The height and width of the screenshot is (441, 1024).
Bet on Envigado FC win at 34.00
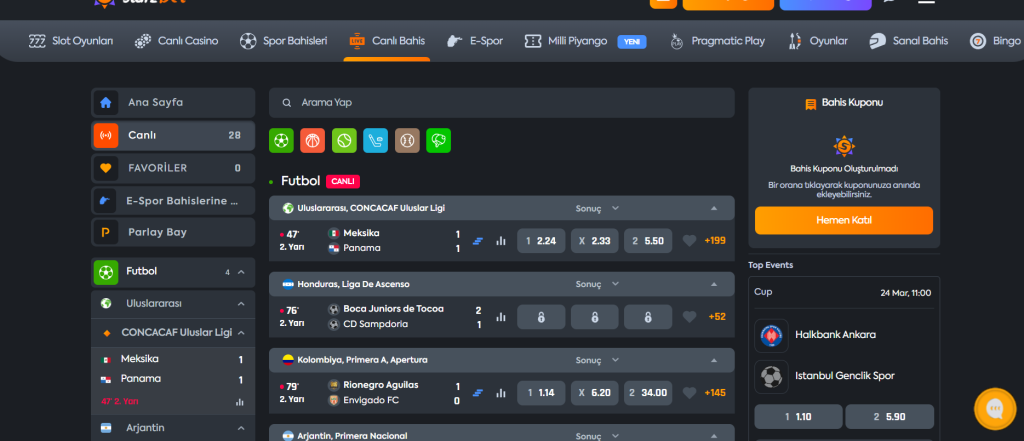pyautogui.click(x=648, y=393)
